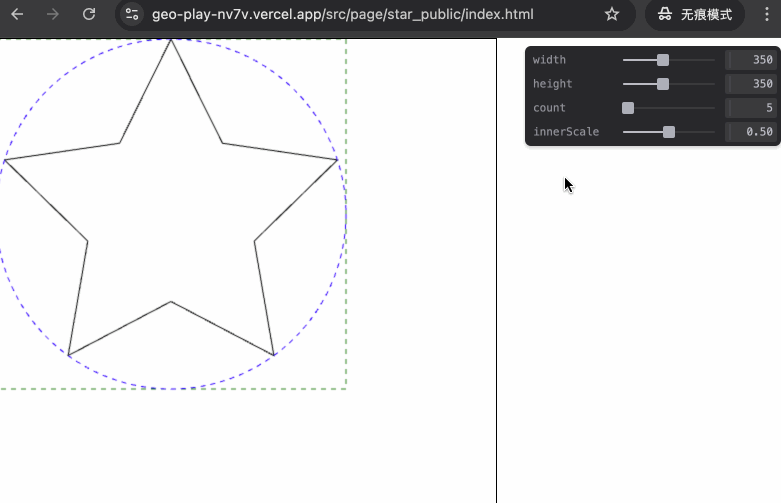The height and width of the screenshot is (503, 781).
Task: Click the height value field showing 350
Action: tap(751, 84)
